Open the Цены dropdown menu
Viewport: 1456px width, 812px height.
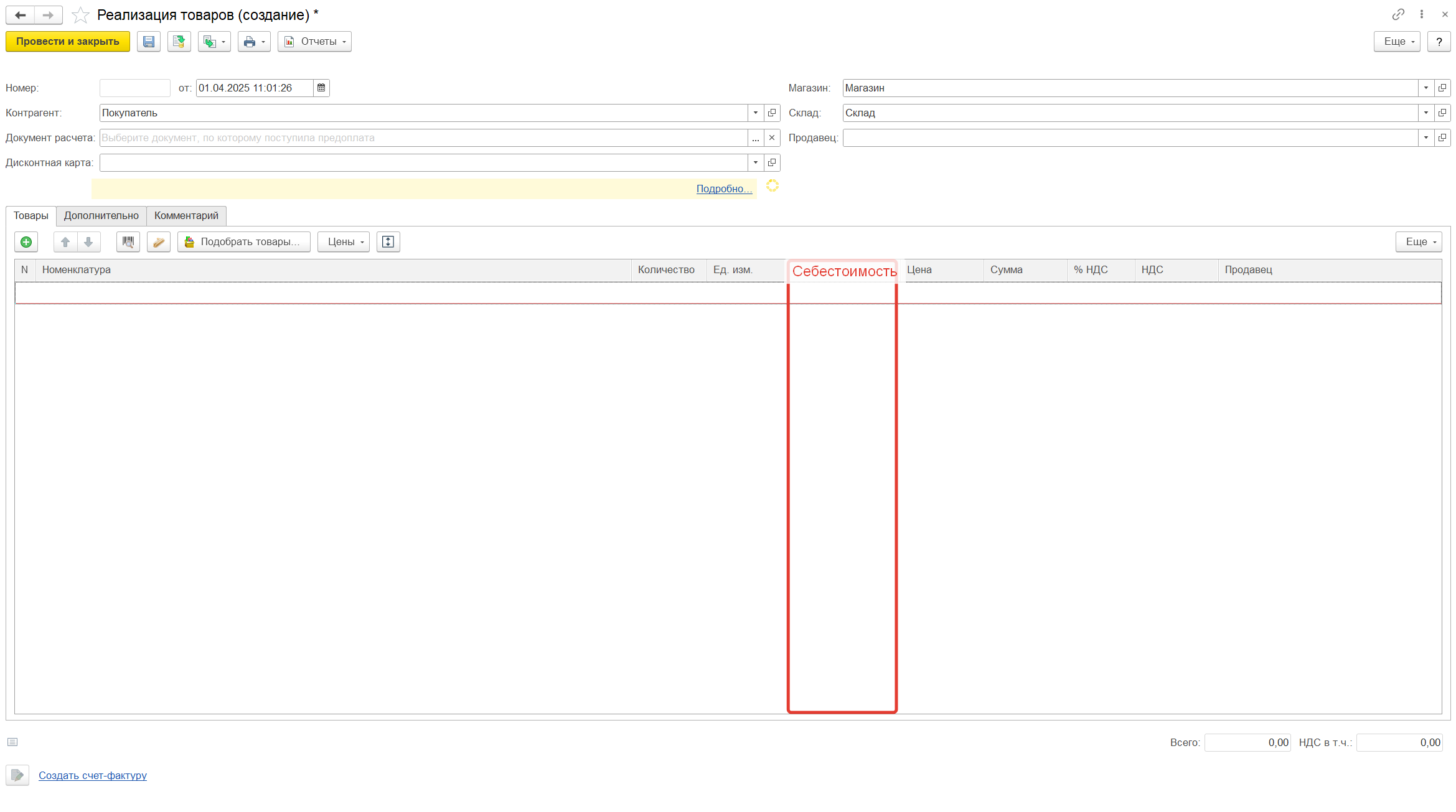point(344,242)
